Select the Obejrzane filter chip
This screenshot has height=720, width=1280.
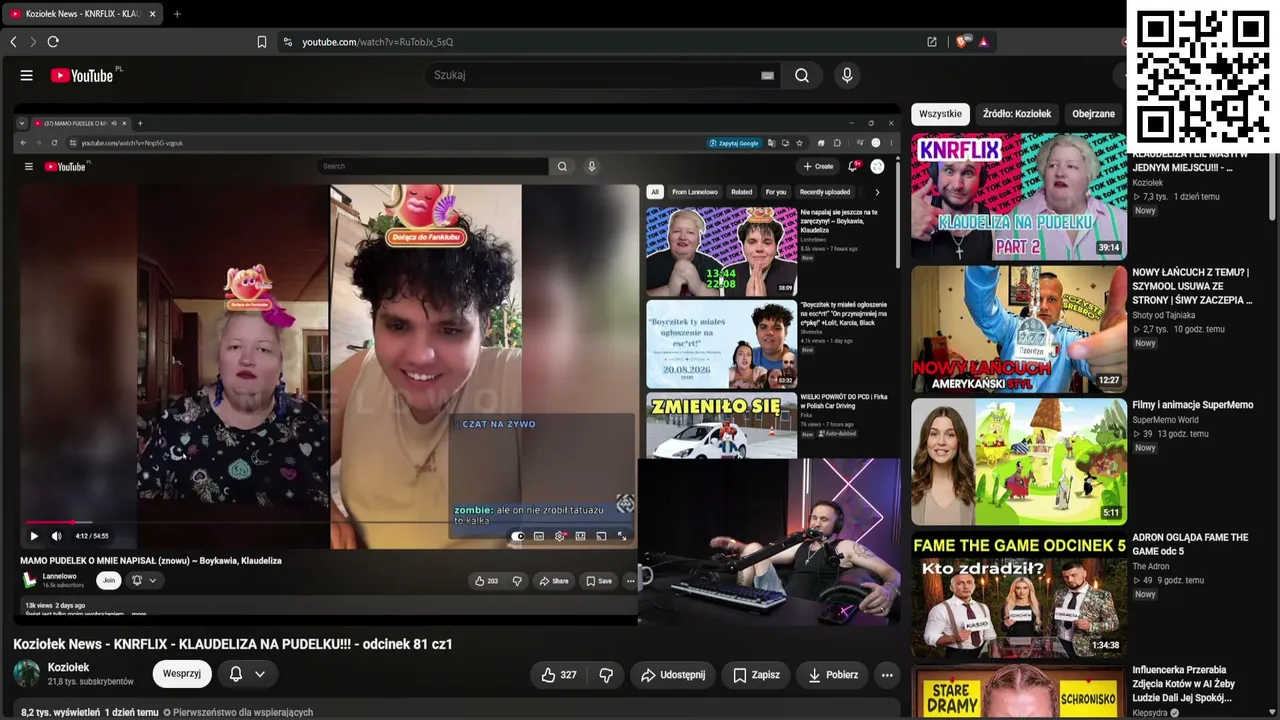(x=1093, y=114)
